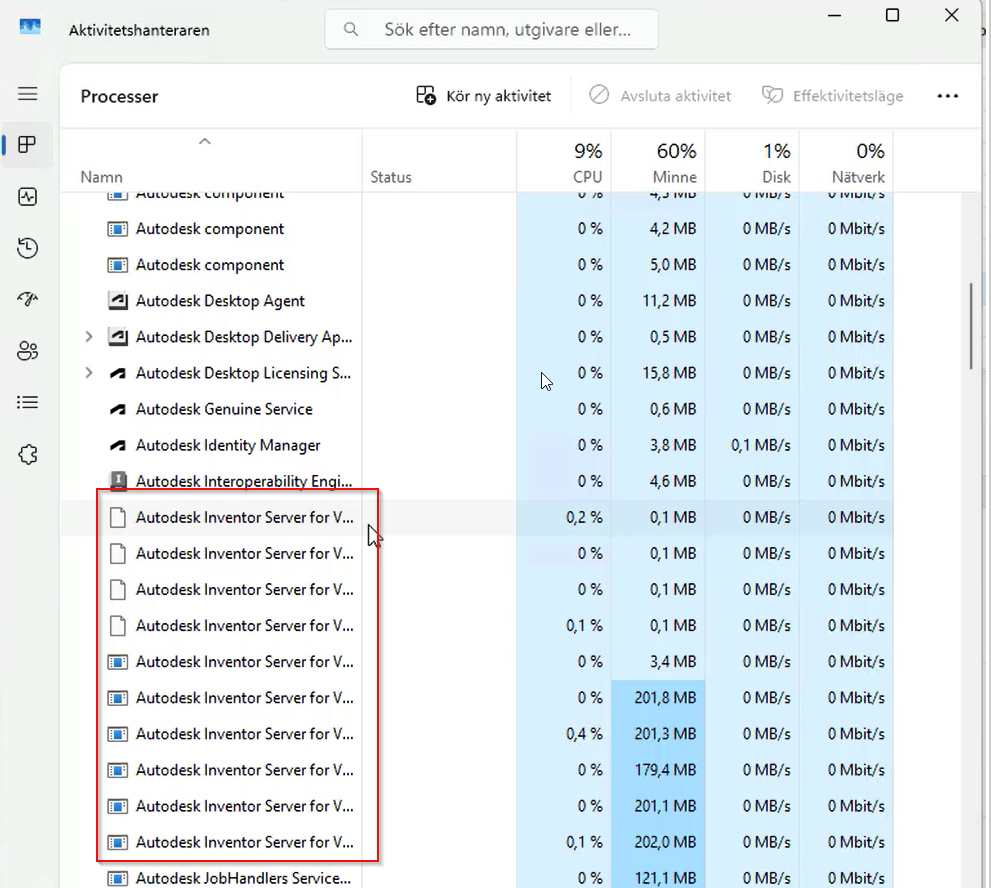
Task: Click the Autodesk Genuine Service icon
Action: [118, 410]
